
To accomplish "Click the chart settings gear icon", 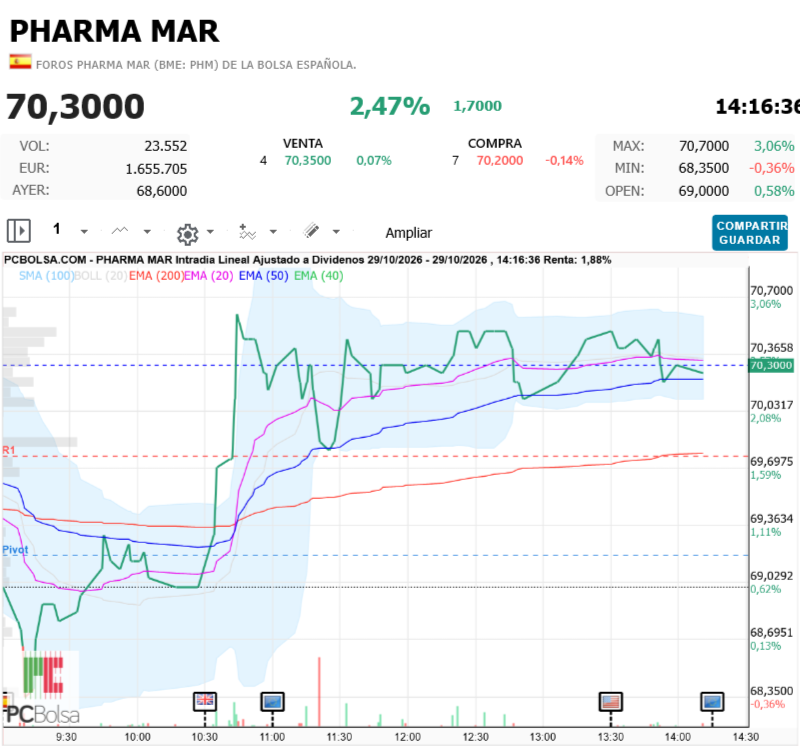I will (x=187, y=234).
